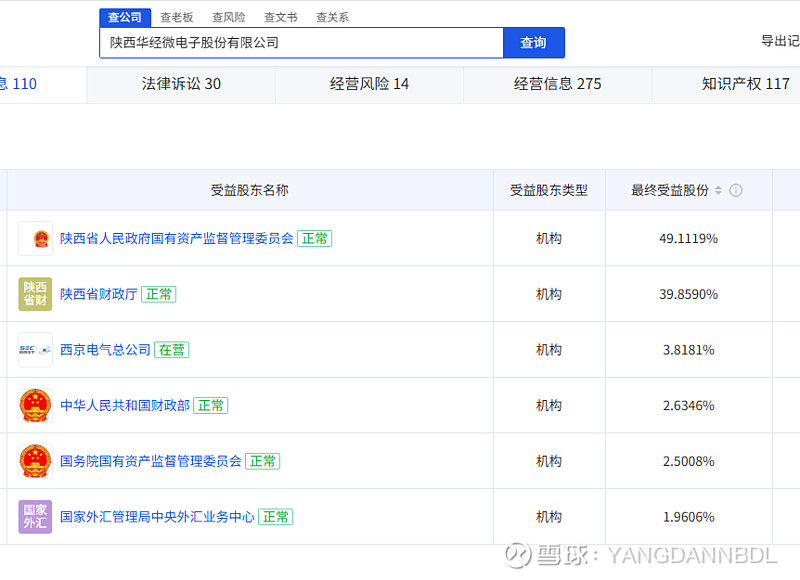Click the 陕西省国资委 national emblem logo
This screenshot has height=580, width=800.
click(x=35, y=238)
